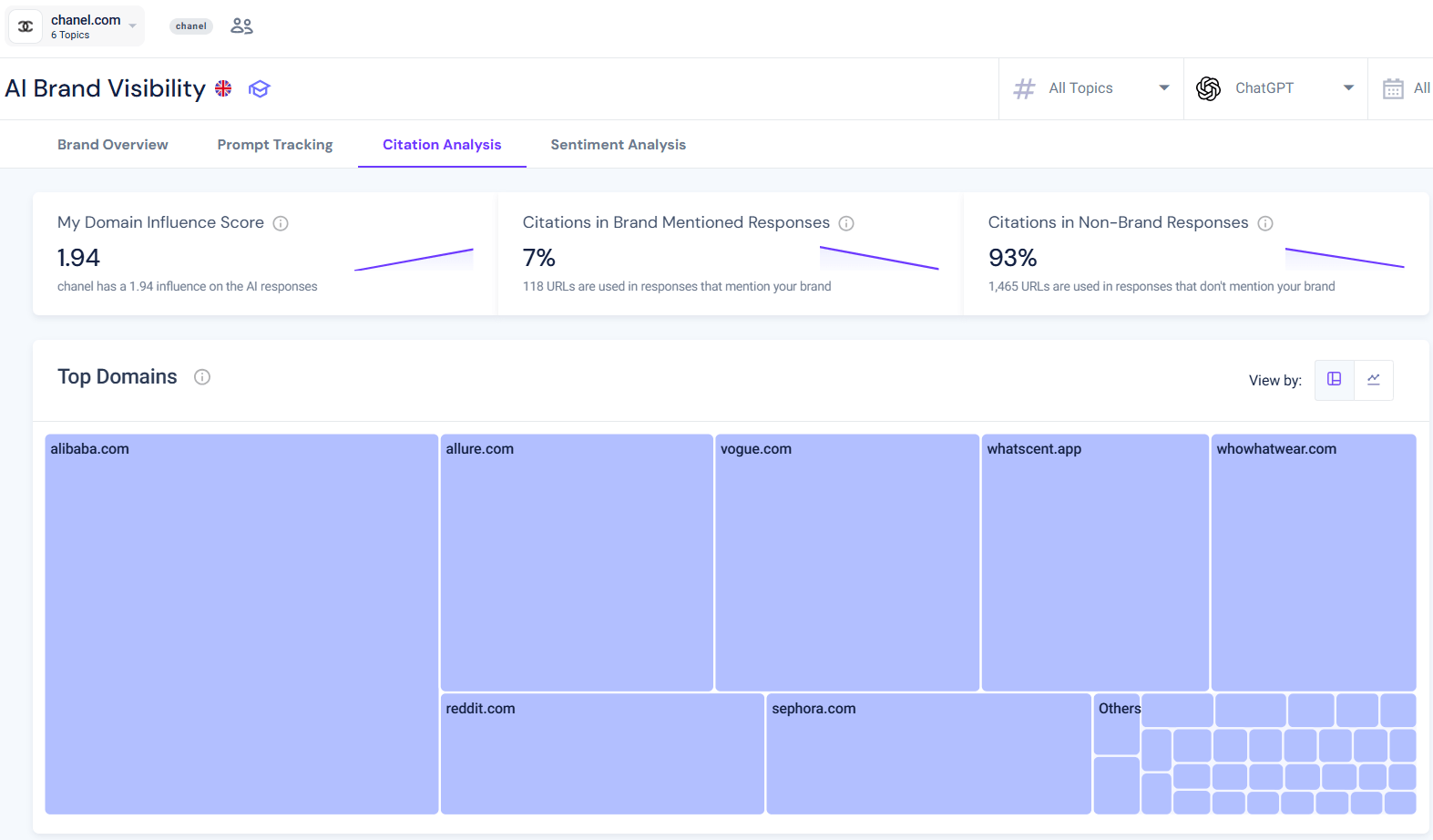Click the 'View by:' label
Image resolution: width=1433 pixels, height=840 pixels.
(1275, 380)
